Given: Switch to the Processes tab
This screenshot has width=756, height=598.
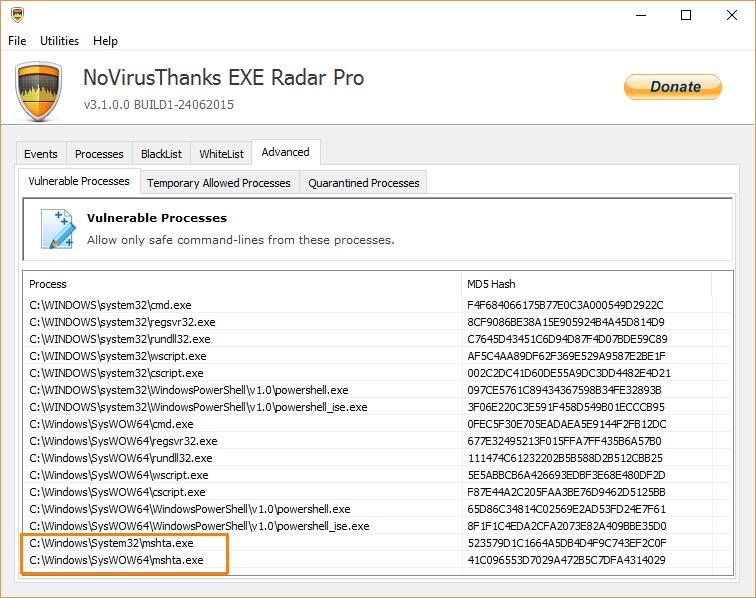Looking at the screenshot, I should pos(99,154).
